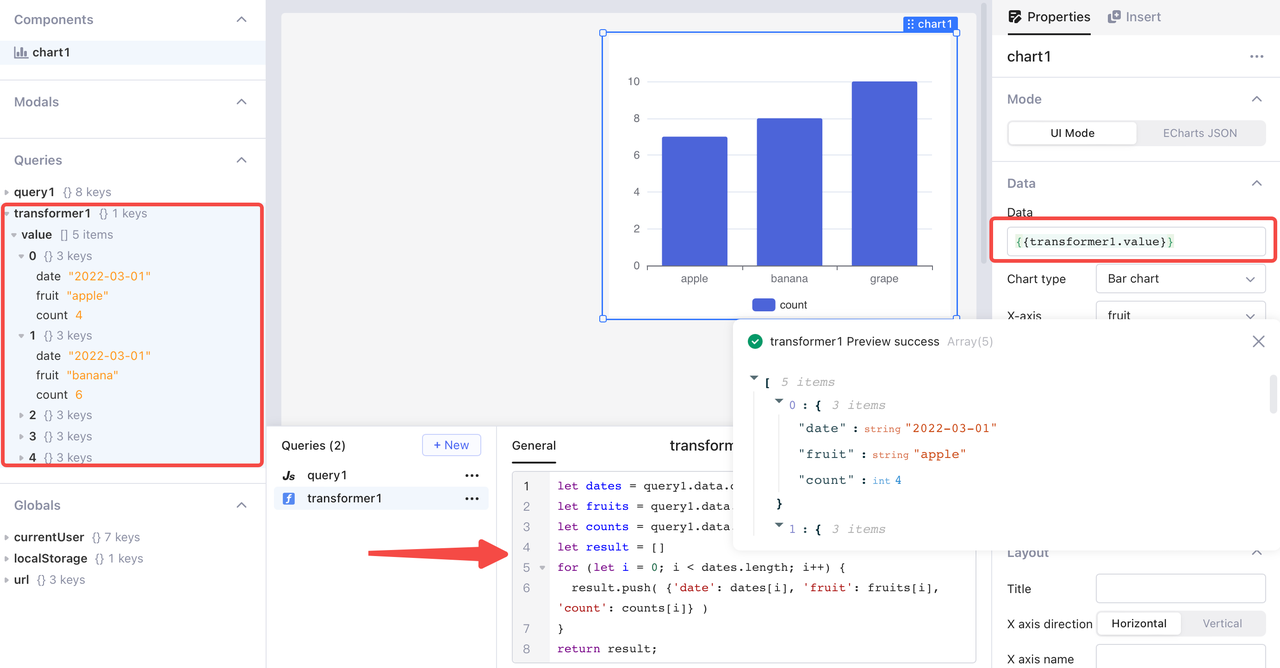Select transformer1 in the queries list
The width and height of the screenshot is (1280, 668).
[x=381, y=498]
